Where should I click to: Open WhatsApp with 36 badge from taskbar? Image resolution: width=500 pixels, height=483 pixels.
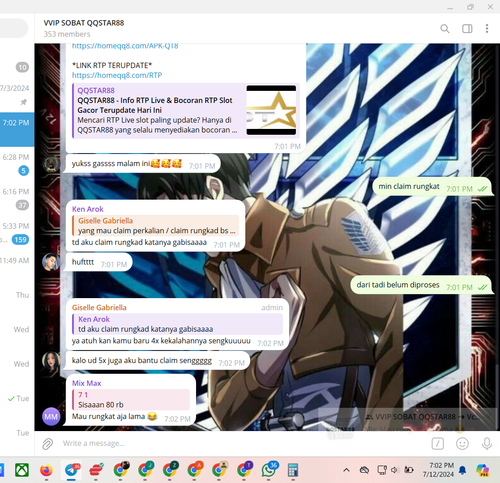pyautogui.click(x=269, y=470)
